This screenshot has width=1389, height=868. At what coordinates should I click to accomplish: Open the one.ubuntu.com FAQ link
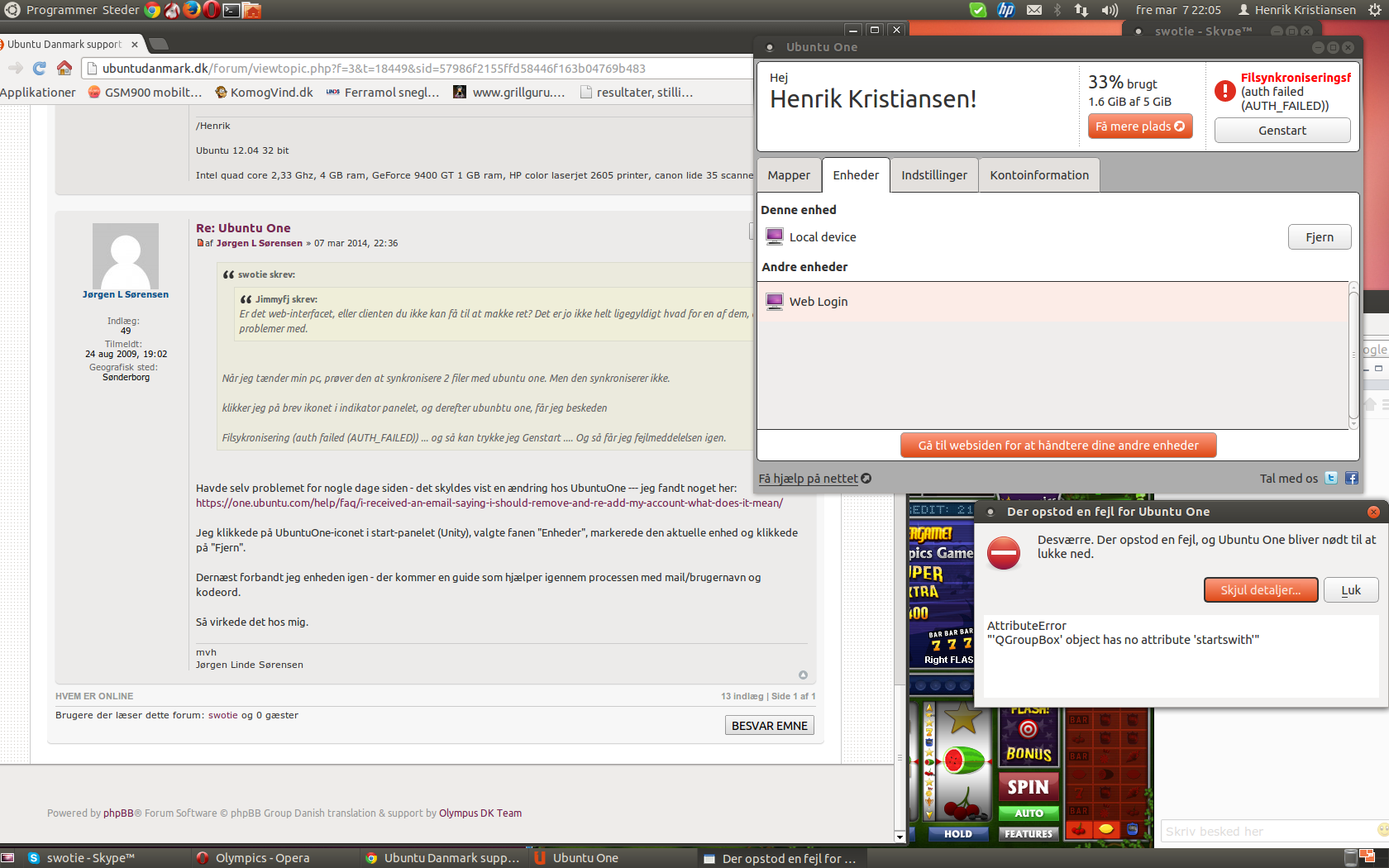click(489, 503)
